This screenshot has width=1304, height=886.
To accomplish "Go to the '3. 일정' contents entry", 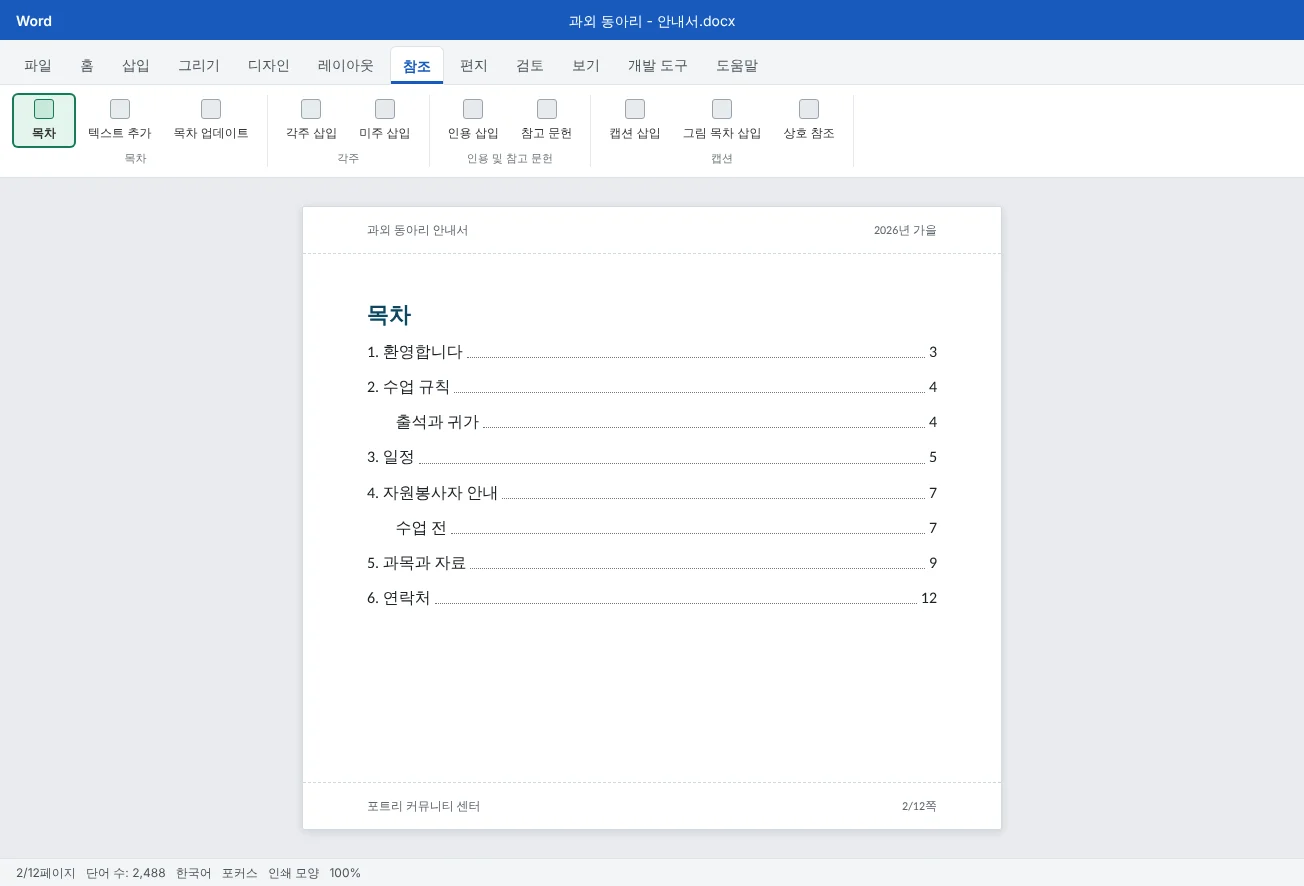I will click(652, 457).
